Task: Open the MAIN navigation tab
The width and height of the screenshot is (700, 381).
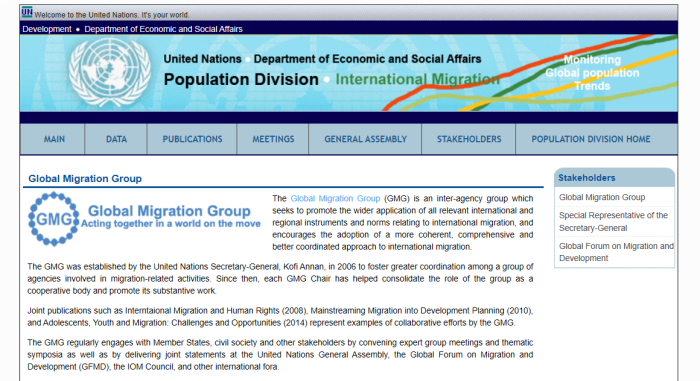Action: [54, 139]
